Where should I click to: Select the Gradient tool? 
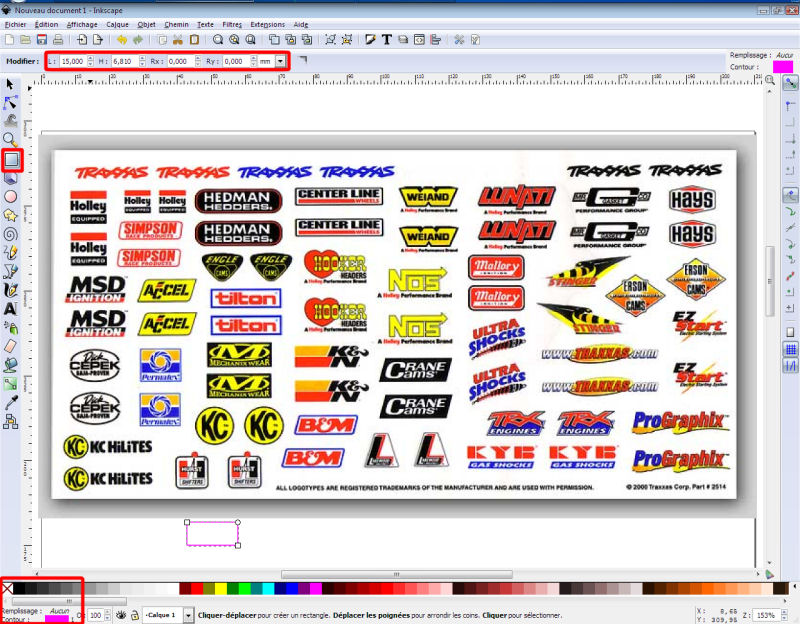click(x=11, y=384)
